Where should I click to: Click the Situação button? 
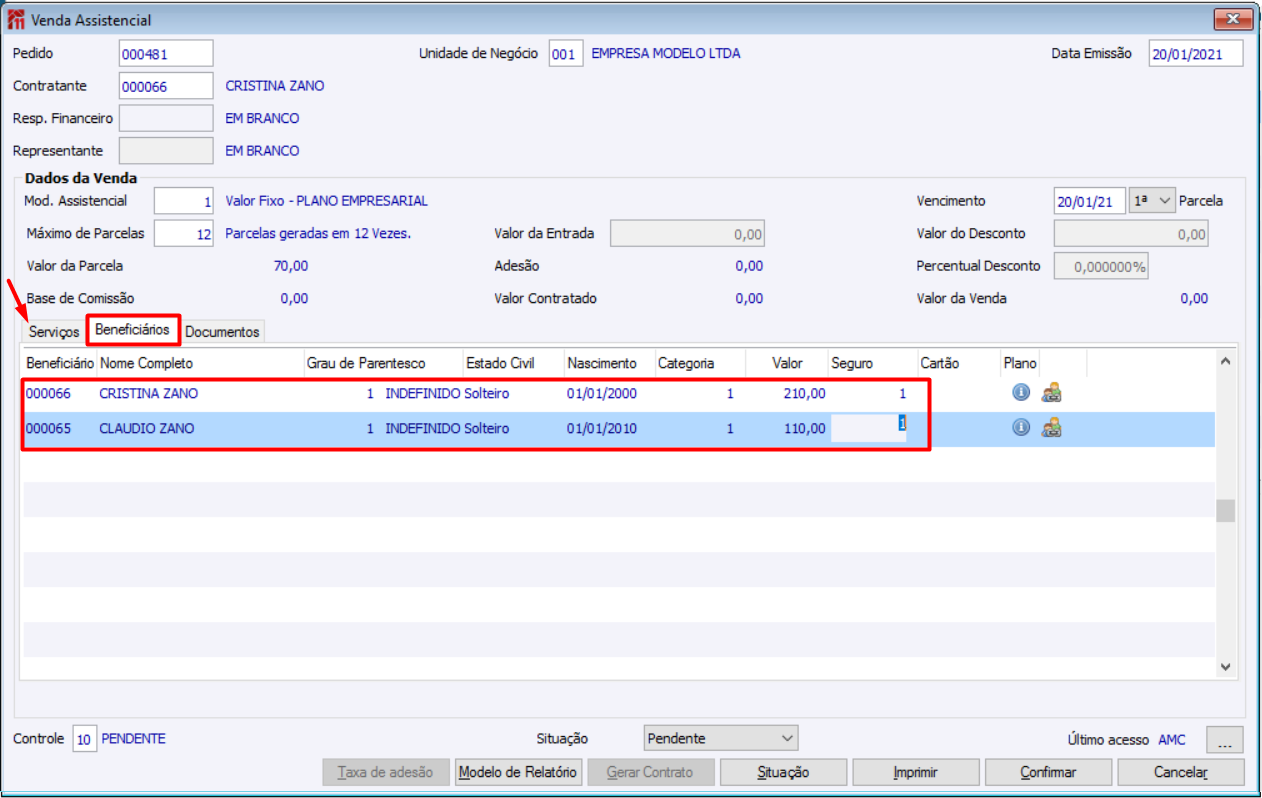click(783, 772)
